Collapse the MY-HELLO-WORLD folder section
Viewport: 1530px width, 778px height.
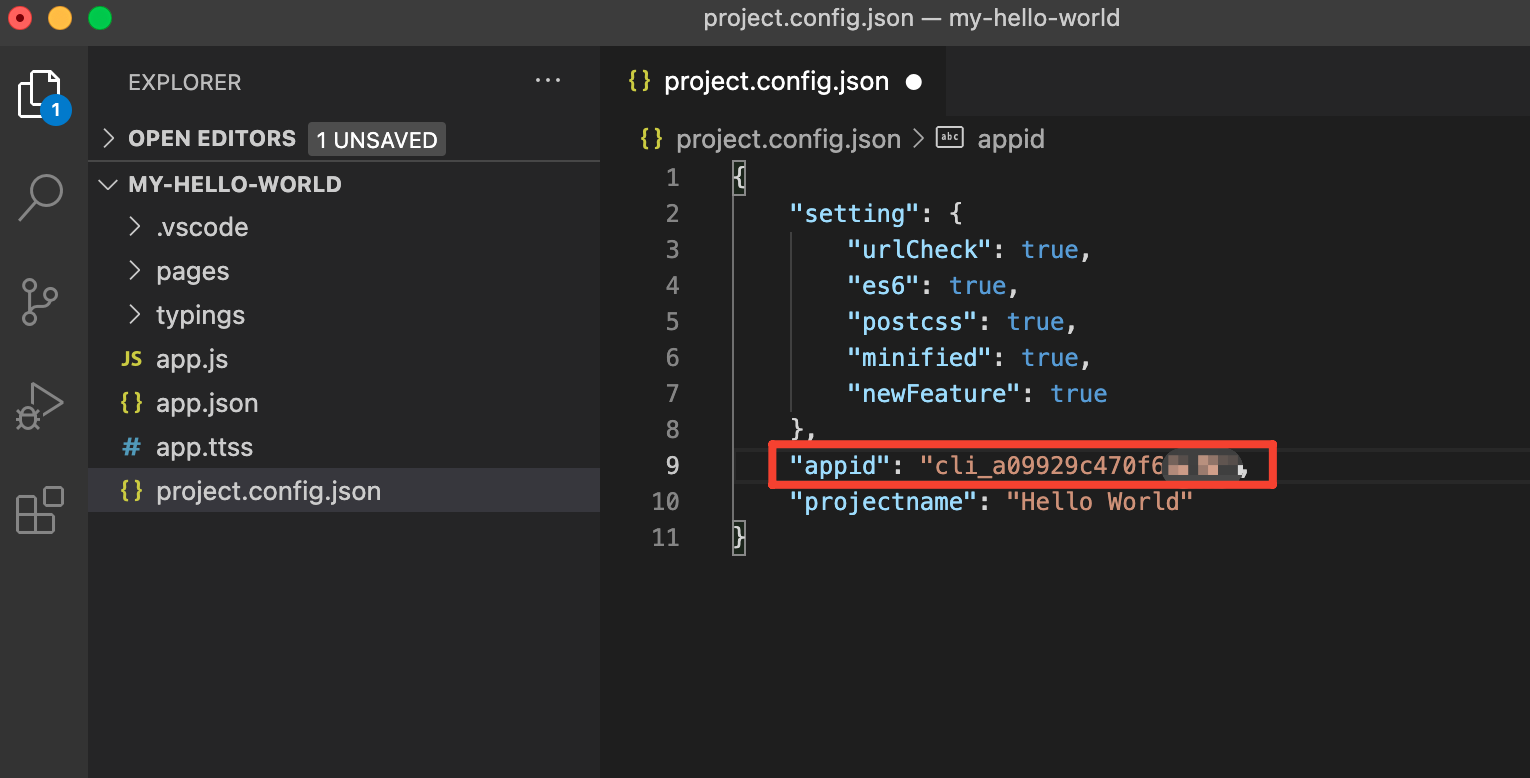pyautogui.click(x=234, y=184)
